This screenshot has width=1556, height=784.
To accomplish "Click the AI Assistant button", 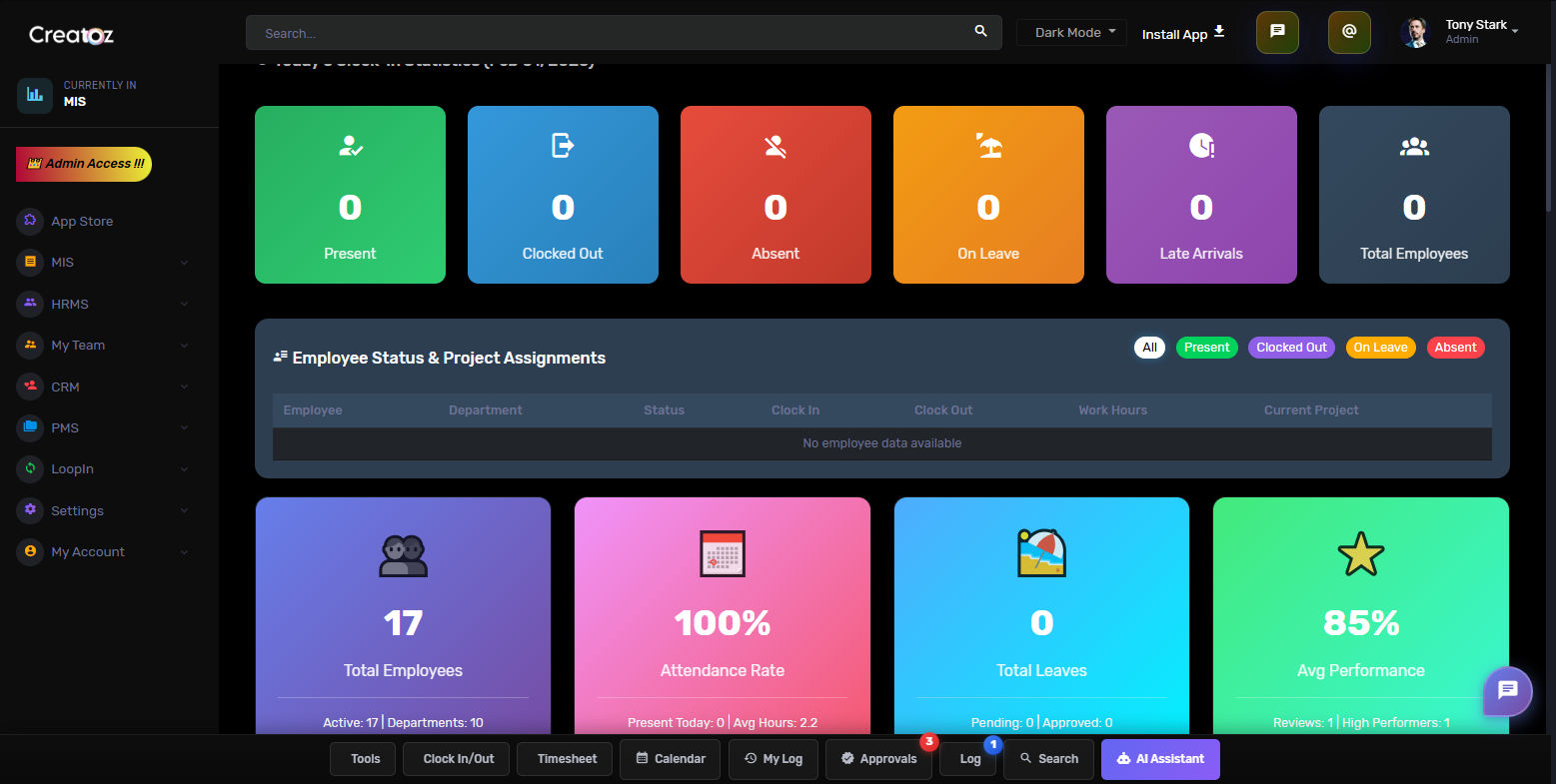I will tap(1159, 759).
